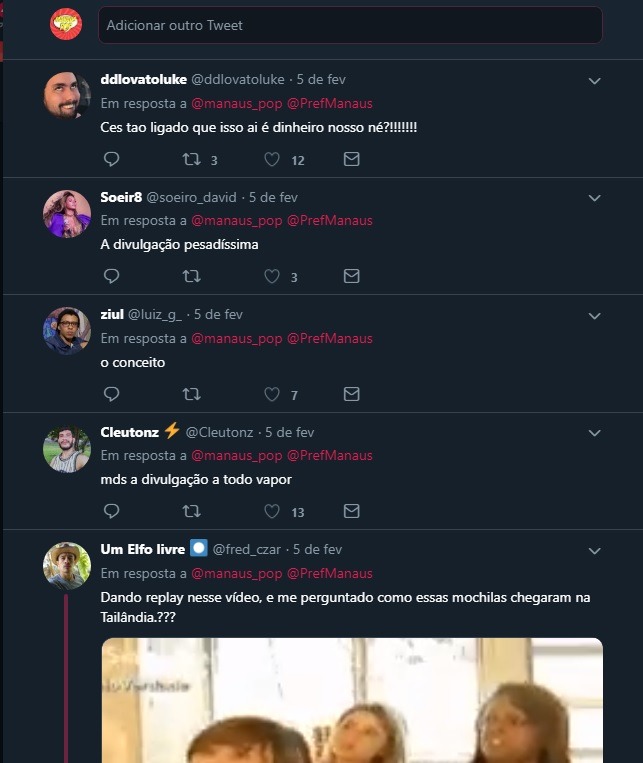Like Soeir8's tweet
643x763 pixels.
point(271,276)
